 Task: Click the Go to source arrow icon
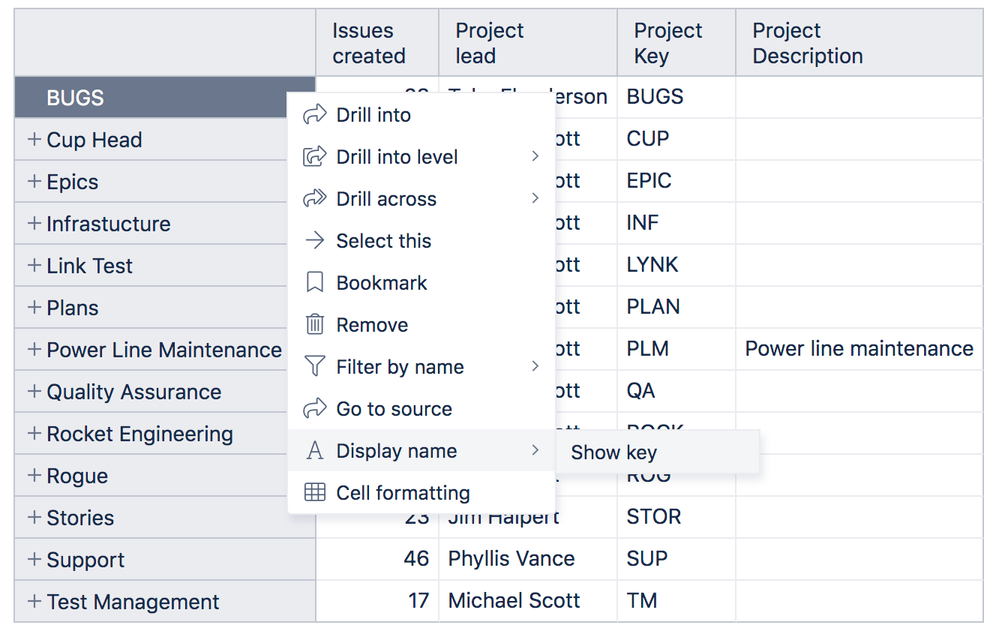(x=315, y=409)
